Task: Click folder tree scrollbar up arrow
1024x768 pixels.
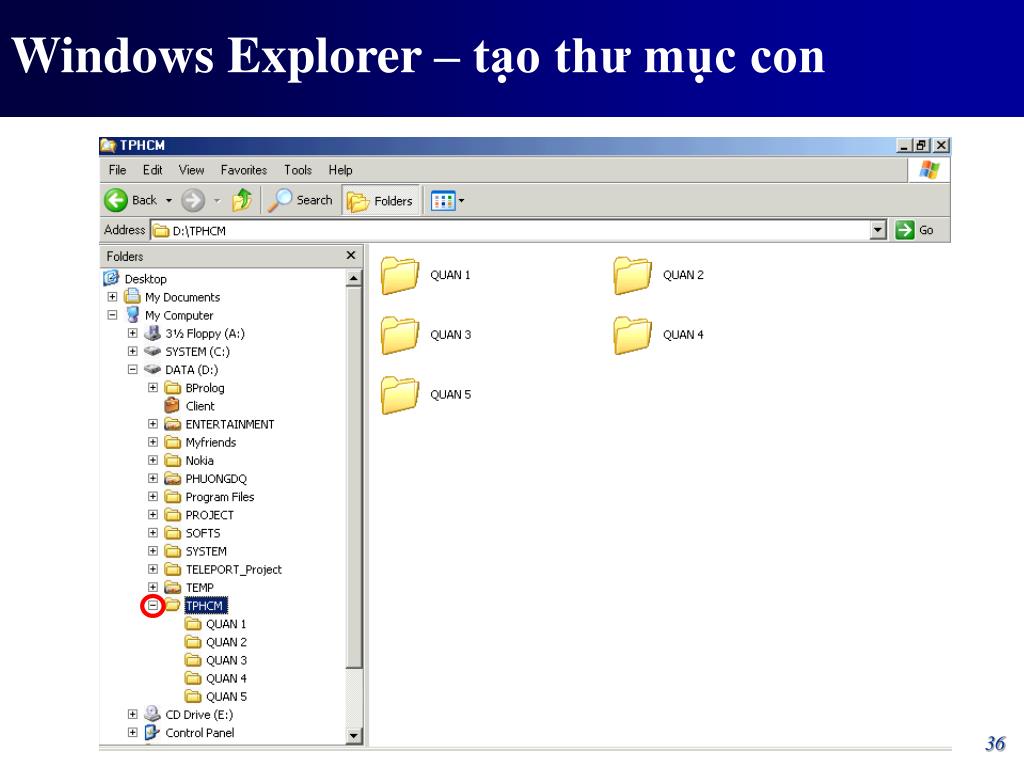Action: coord(353,279)
